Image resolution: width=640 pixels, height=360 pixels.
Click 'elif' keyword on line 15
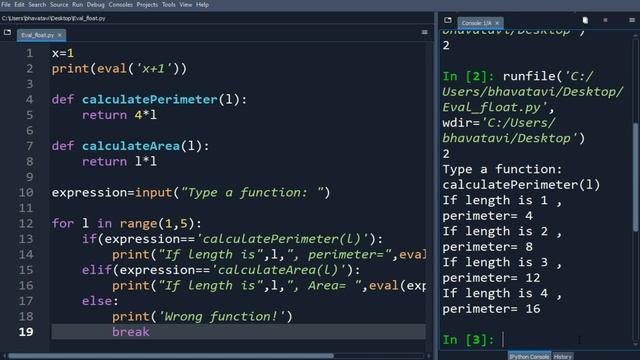pos(96,270)
